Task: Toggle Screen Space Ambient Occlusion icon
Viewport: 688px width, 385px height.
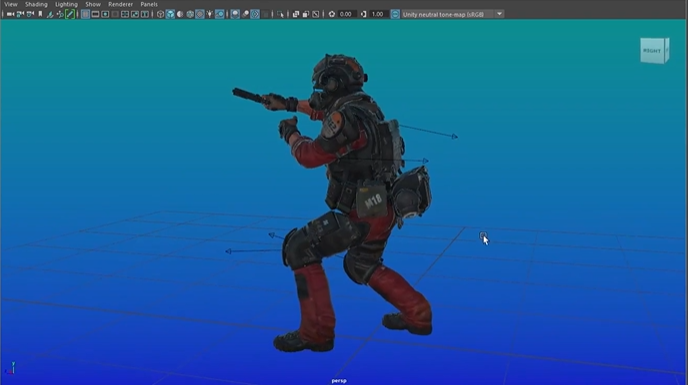Action: pos(235,14)
